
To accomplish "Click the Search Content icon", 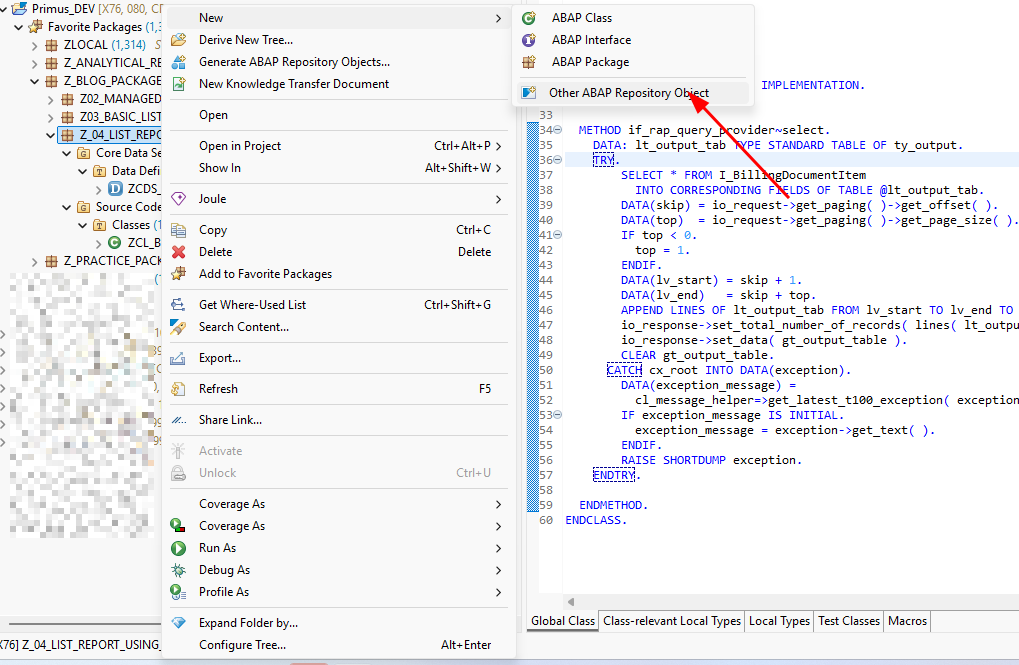I will 179,327.
